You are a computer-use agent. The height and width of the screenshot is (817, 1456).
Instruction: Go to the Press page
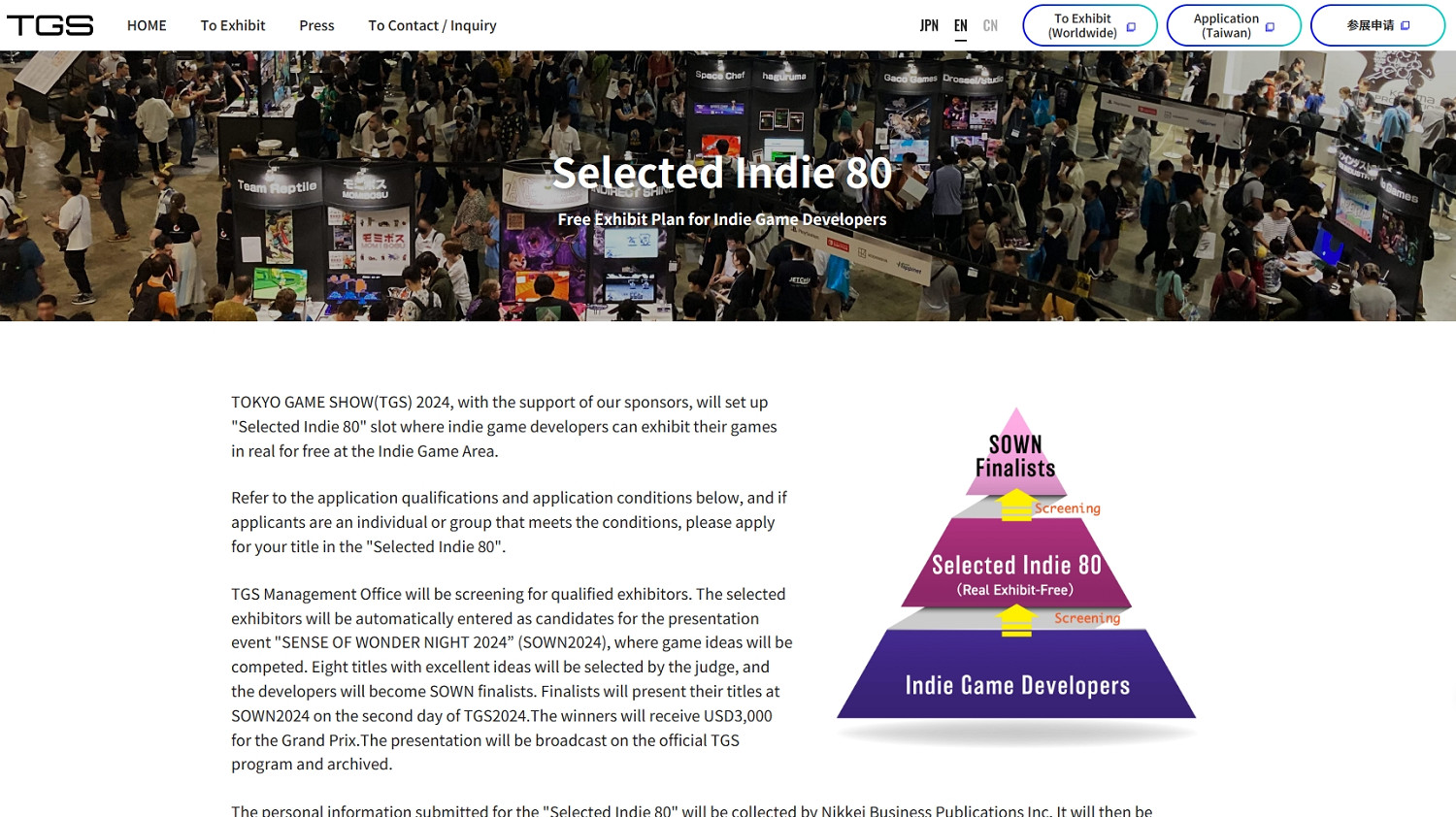coord(316,25)
